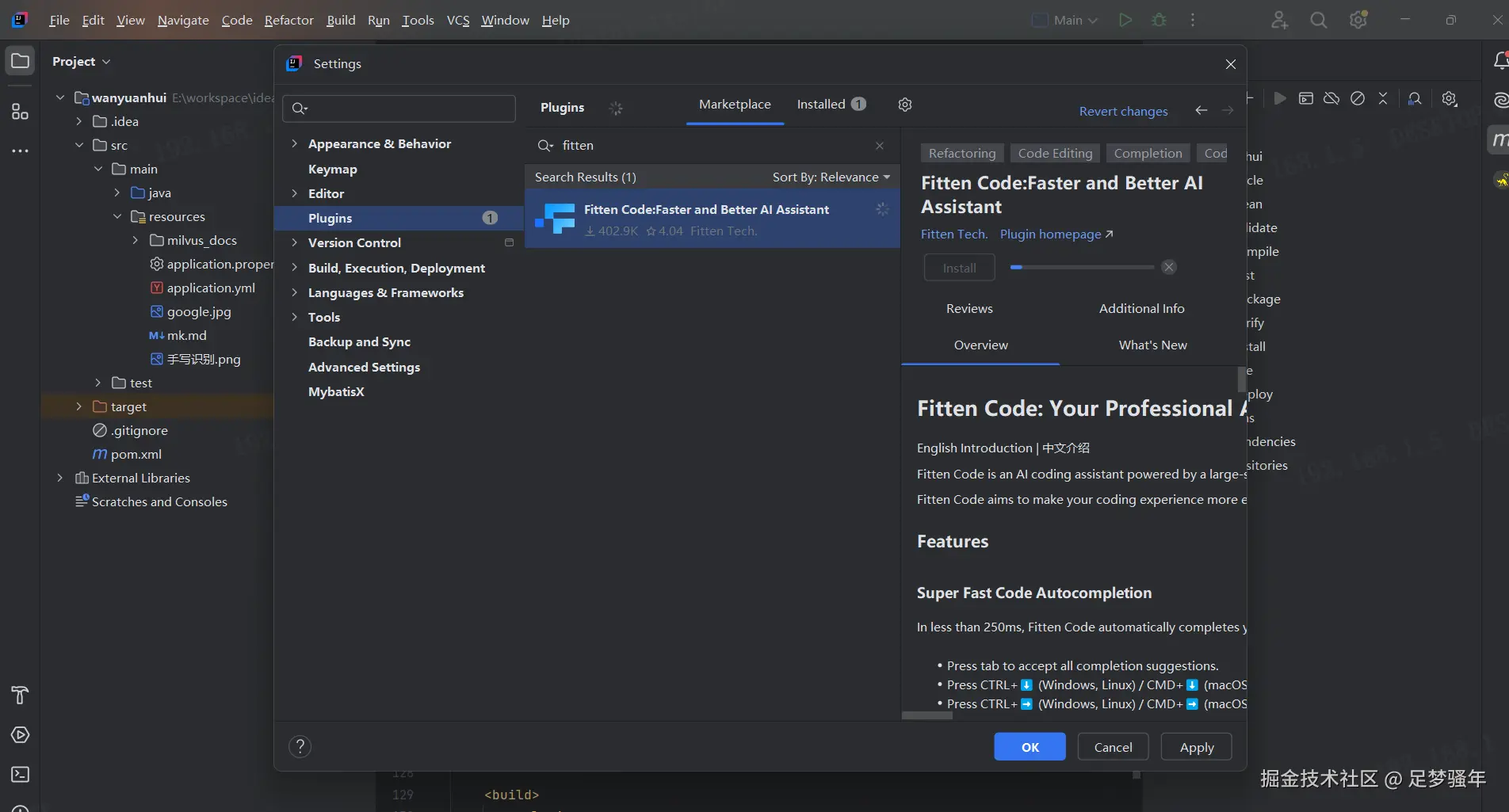The height and width of the screenshot is (812, 1509).
Task: Click the plugin install progress bar
Action: (x=1082, y=268)
